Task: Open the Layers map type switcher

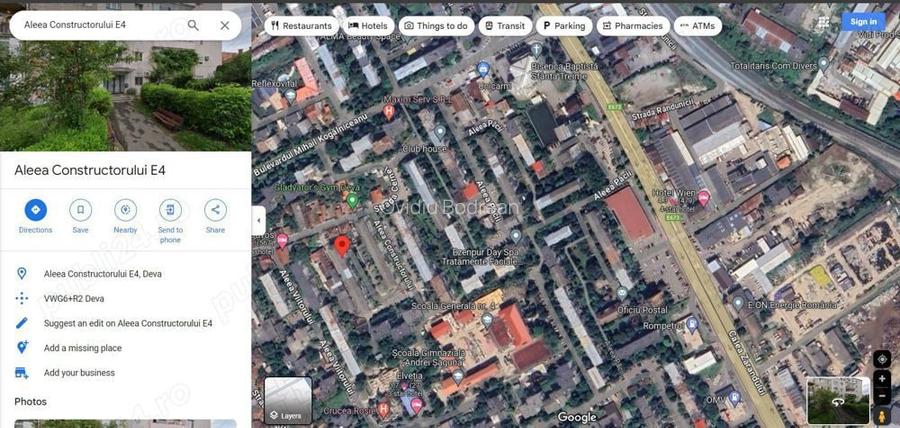Action: (288, 400)
